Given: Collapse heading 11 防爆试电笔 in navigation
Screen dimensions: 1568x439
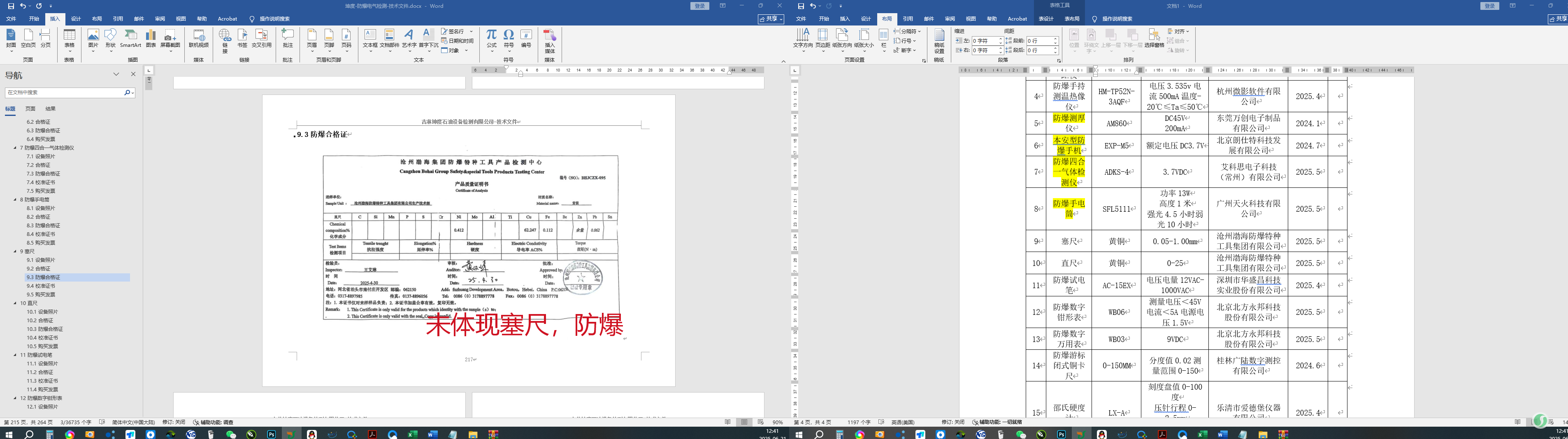Looking at the screenshot, I should click(x=15, y=354).
